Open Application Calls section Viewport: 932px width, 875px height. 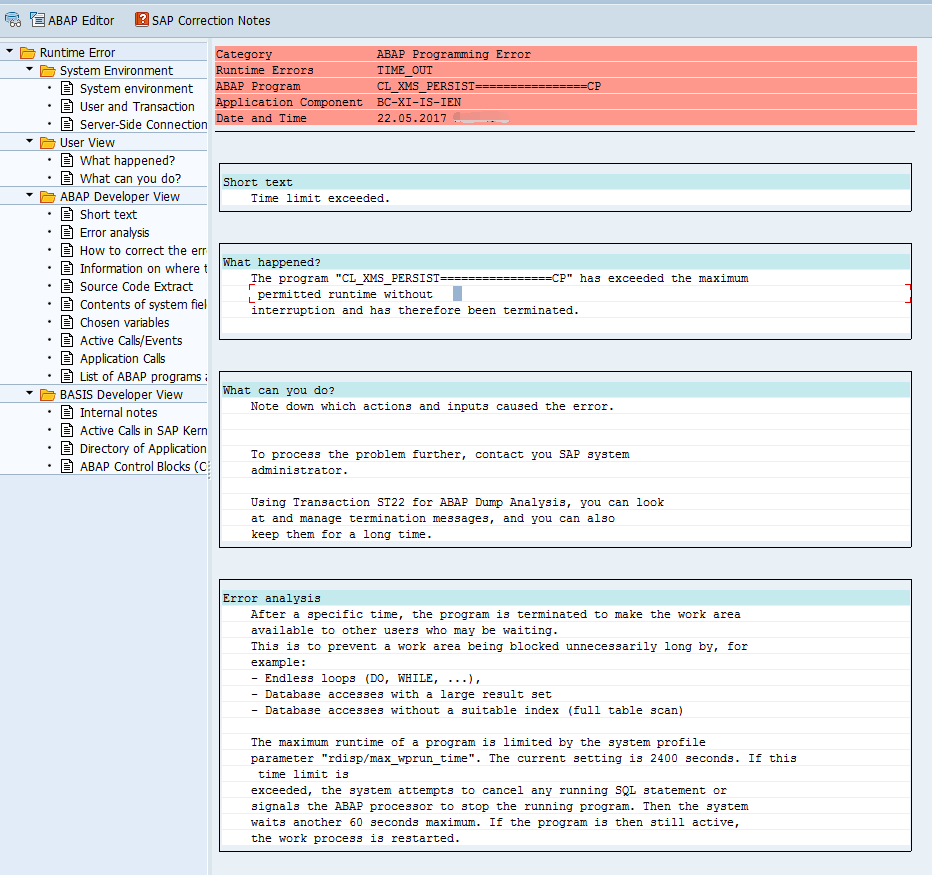tap(122, 358)
